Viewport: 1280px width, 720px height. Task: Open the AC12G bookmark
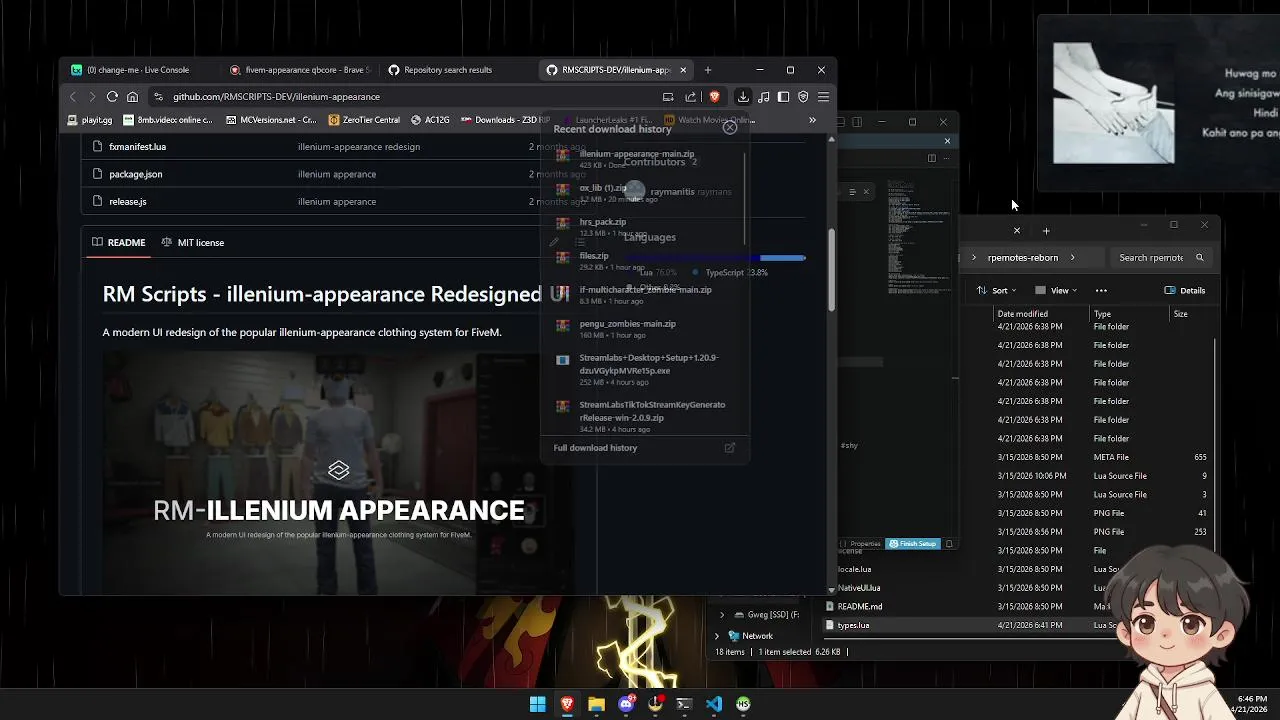point(430,120)
